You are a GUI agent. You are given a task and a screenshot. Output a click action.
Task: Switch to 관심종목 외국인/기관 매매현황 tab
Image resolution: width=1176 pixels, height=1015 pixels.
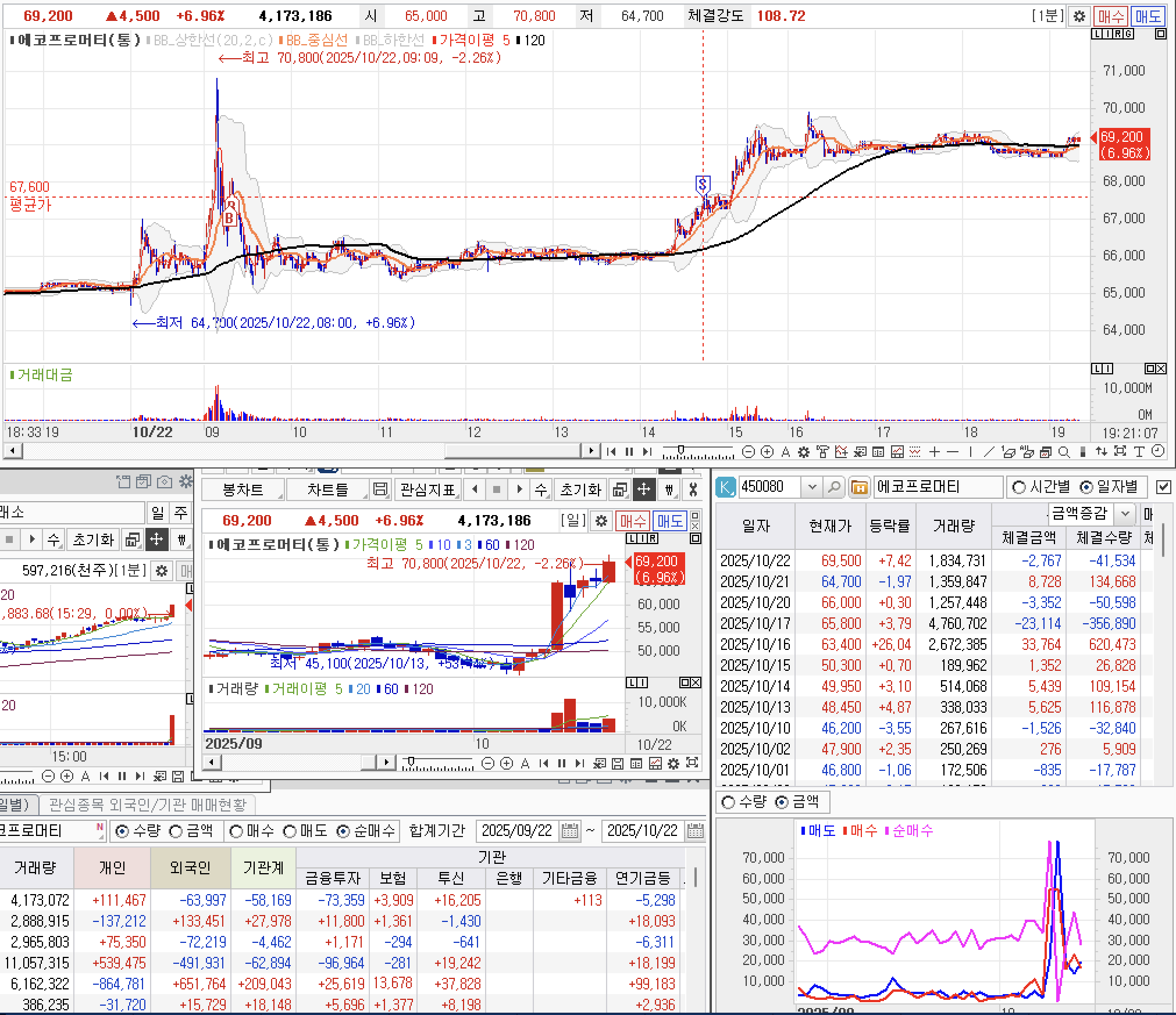coord(148,804)
